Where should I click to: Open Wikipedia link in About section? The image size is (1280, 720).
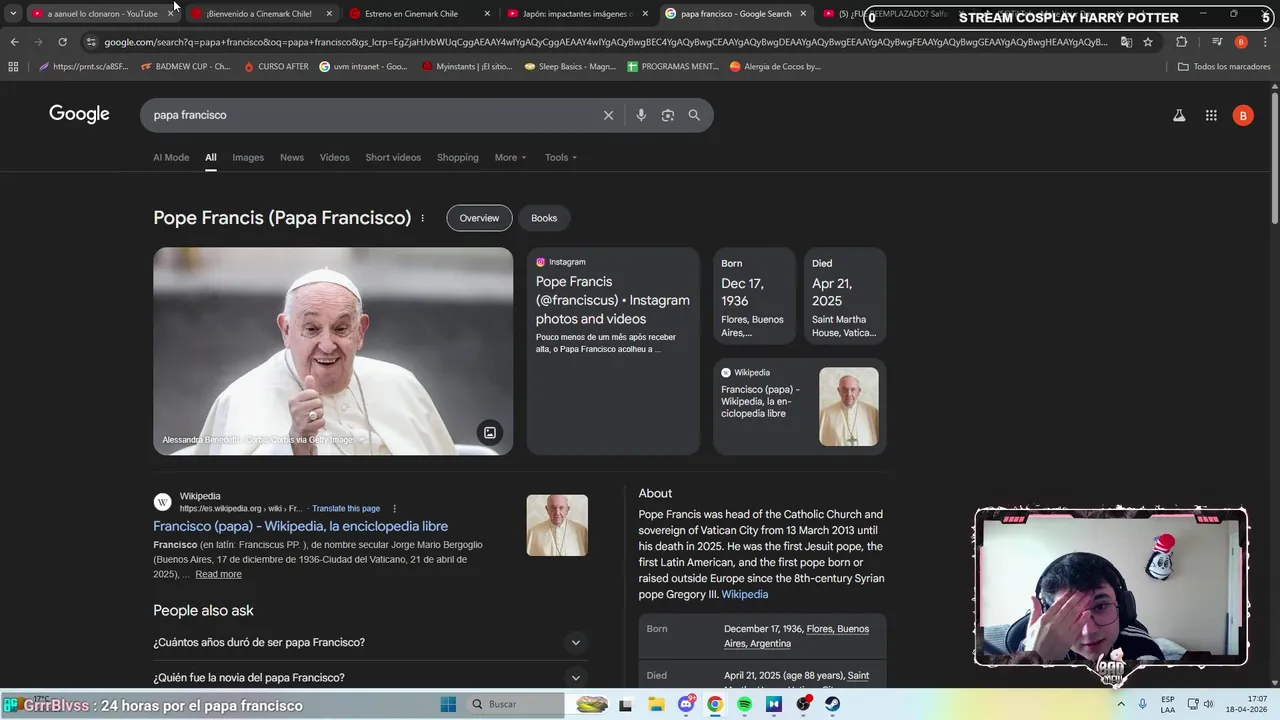pyautogui.click(x=745, y=594)
